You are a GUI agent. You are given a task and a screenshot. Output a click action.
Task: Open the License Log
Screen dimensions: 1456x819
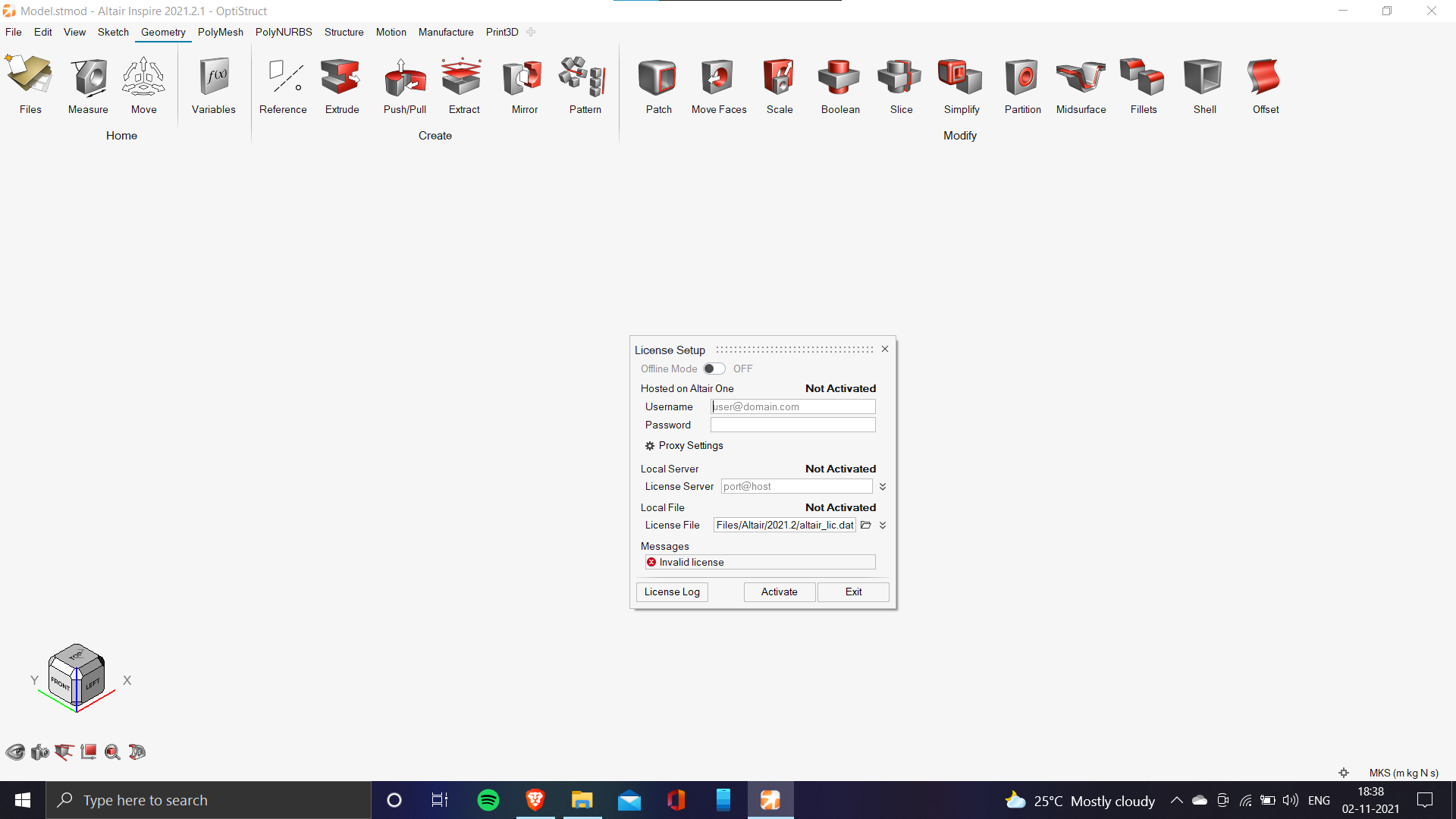pyautogui.click(x=671, y=591)
